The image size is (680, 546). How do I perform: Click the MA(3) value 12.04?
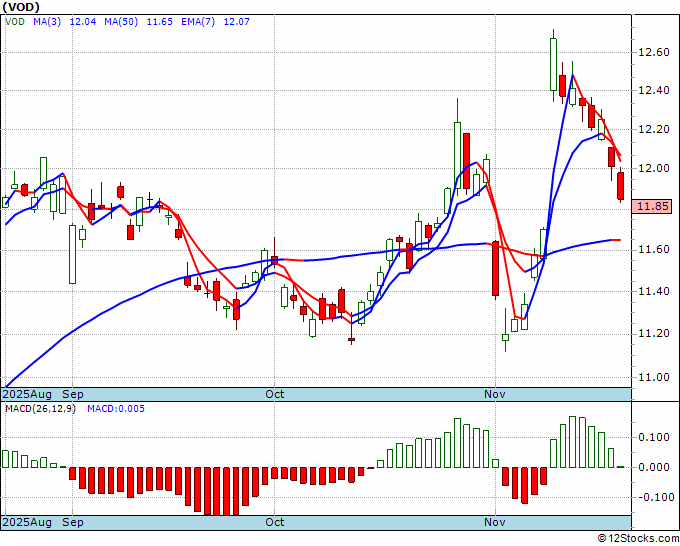coord(83,21)
